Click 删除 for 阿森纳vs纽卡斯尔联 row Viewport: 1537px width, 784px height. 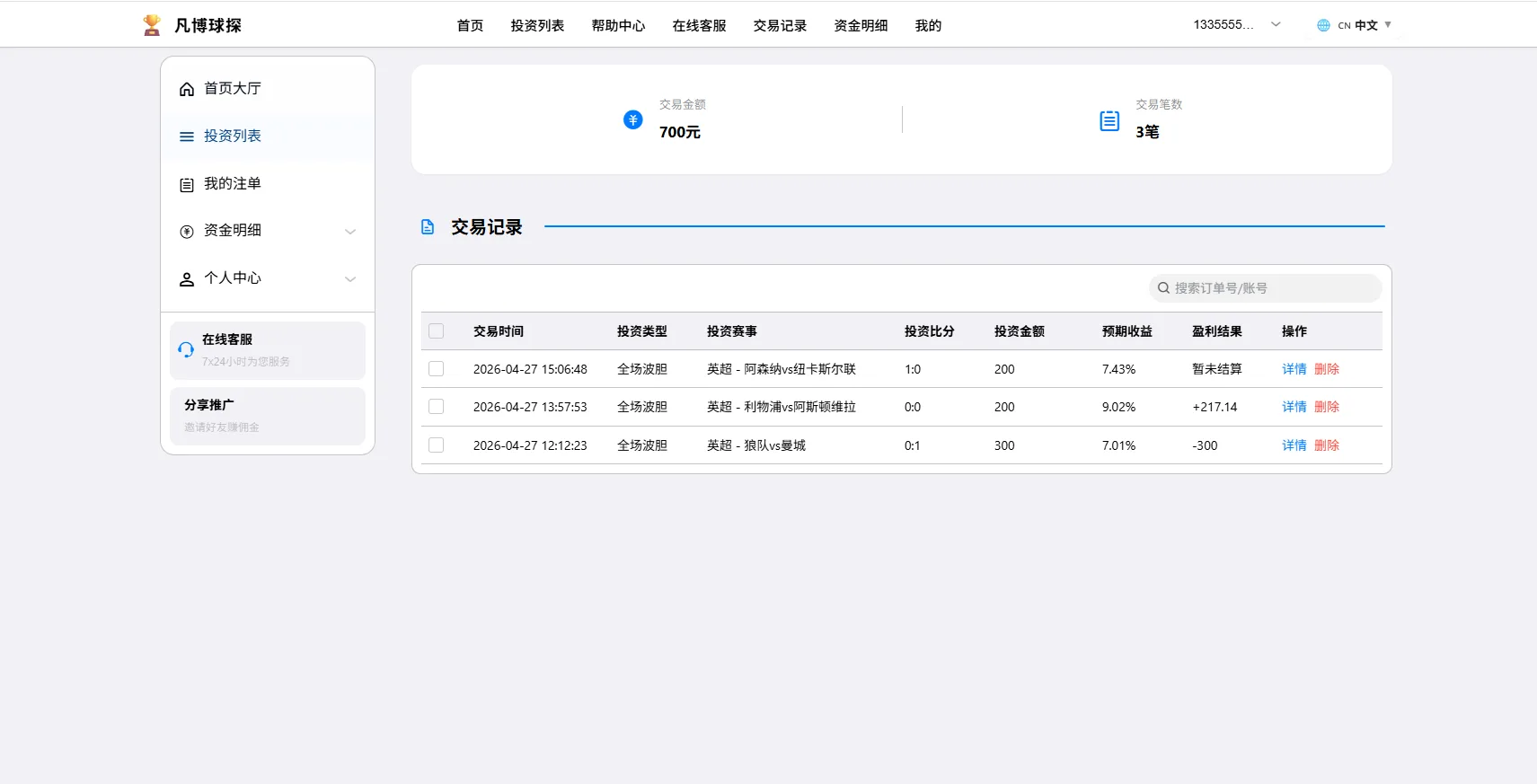click(x=1327, y=369)
